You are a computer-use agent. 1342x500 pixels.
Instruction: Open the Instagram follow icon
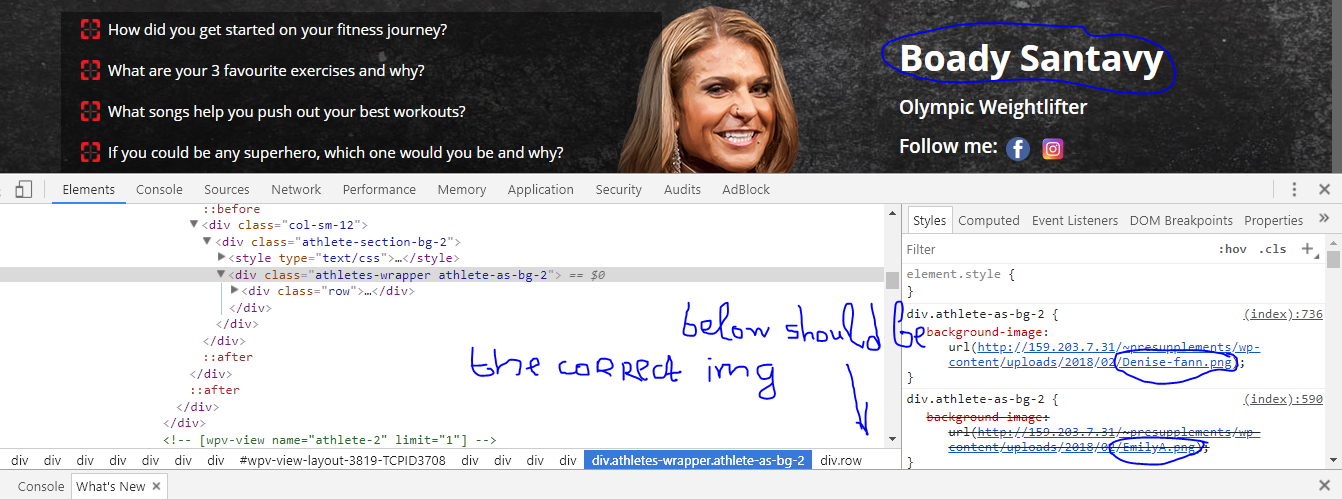coord(1052,149)
